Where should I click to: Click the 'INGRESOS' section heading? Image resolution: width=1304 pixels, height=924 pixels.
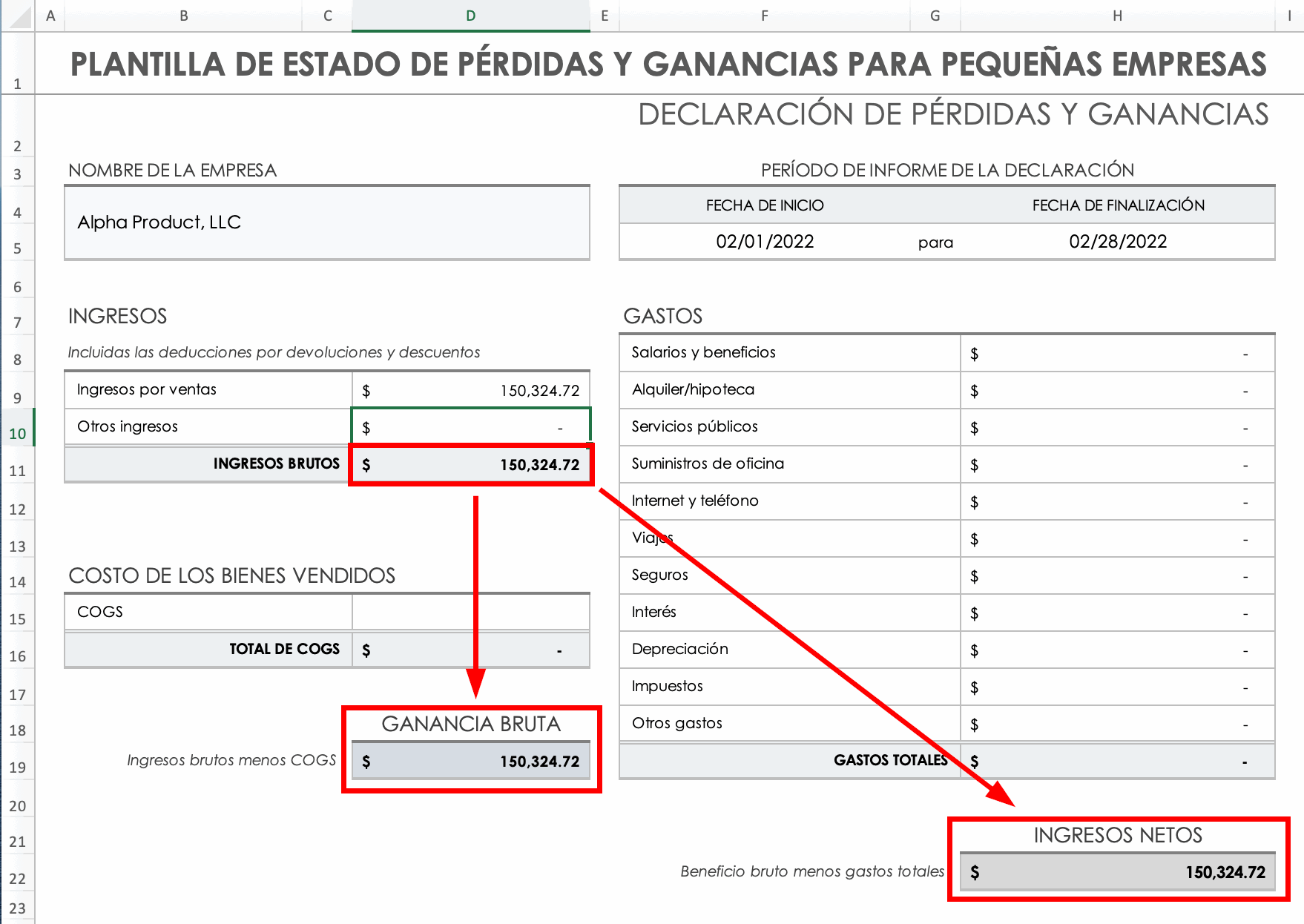(117, 316)
